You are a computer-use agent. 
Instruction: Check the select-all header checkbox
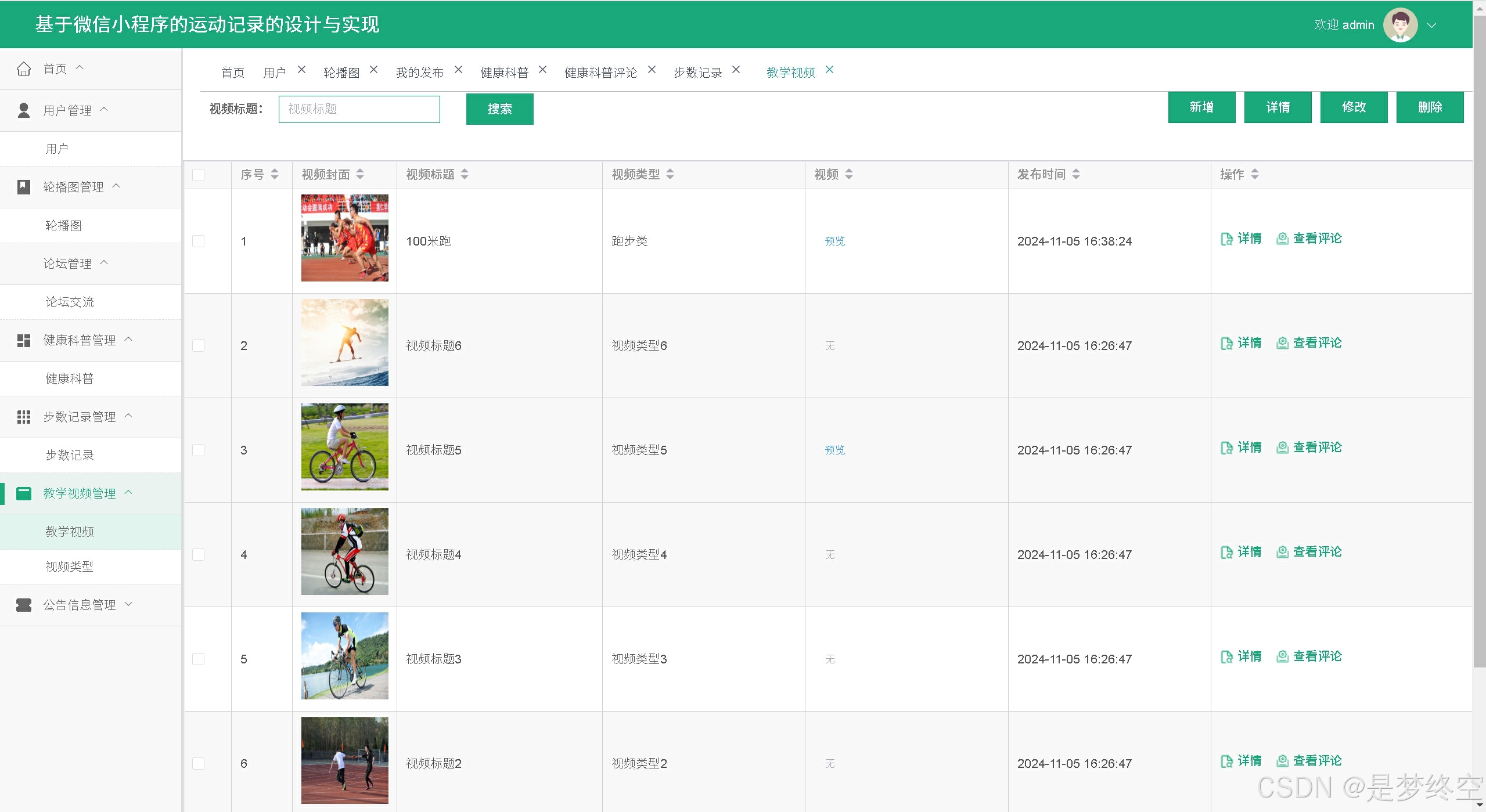[199, 175]
